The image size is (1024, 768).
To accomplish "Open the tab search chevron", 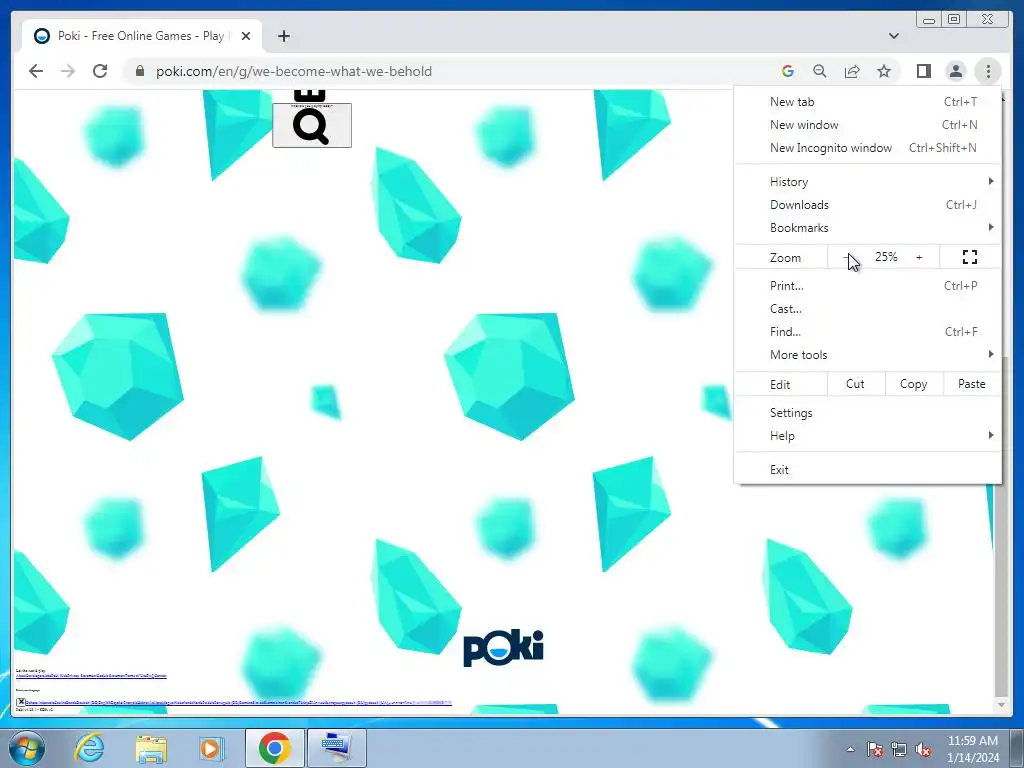I will pyautogui.click(x=893, y=36).
